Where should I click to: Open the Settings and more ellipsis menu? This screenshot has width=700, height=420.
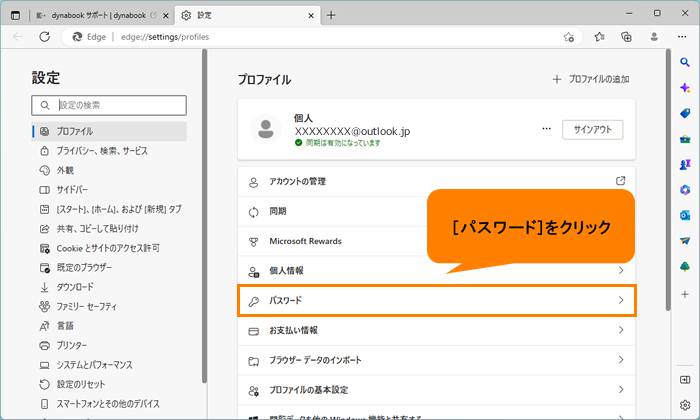[x=682, y=37]
